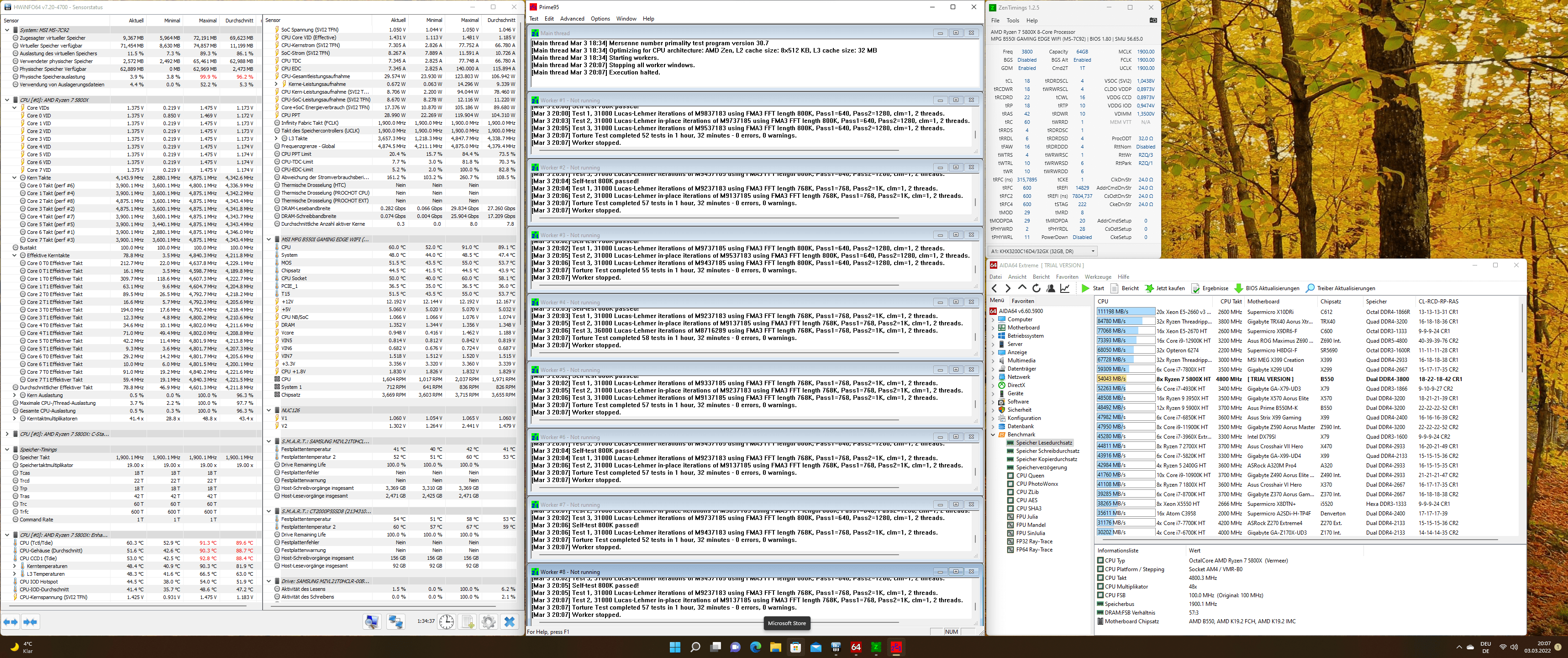The image size is (1568, 658).
Task: Open HWiNFO sensor monitor magnifier icon
Action: tap(372, 622)
